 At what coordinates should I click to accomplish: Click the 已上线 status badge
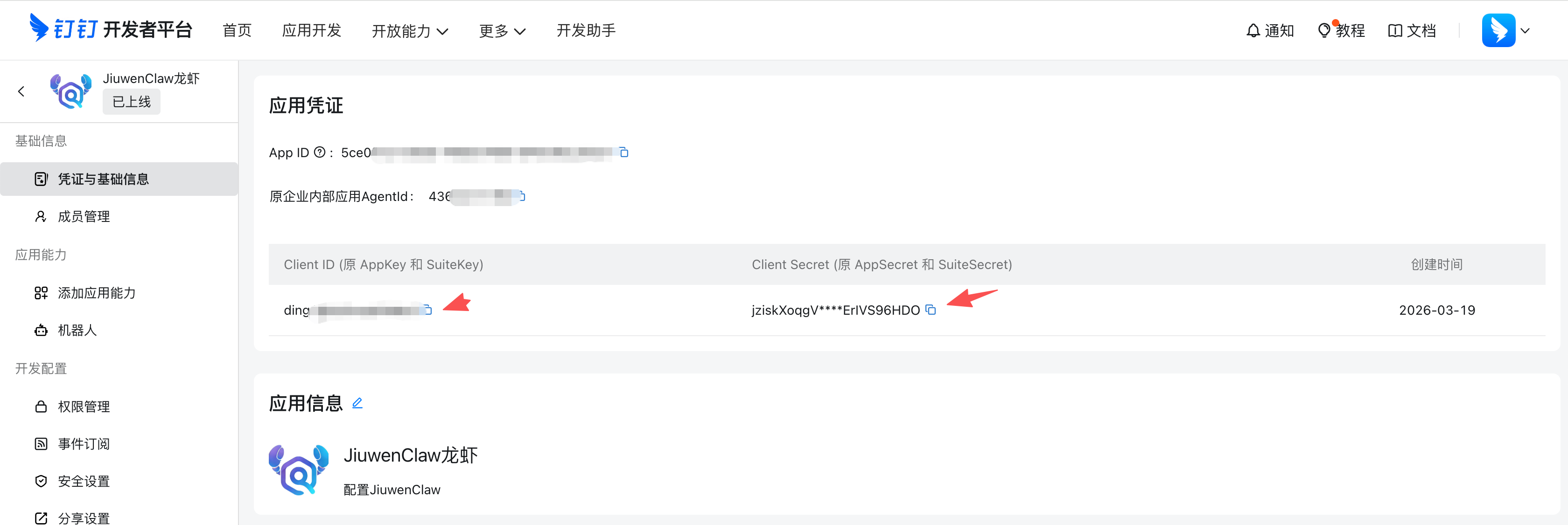coord(132,102)
